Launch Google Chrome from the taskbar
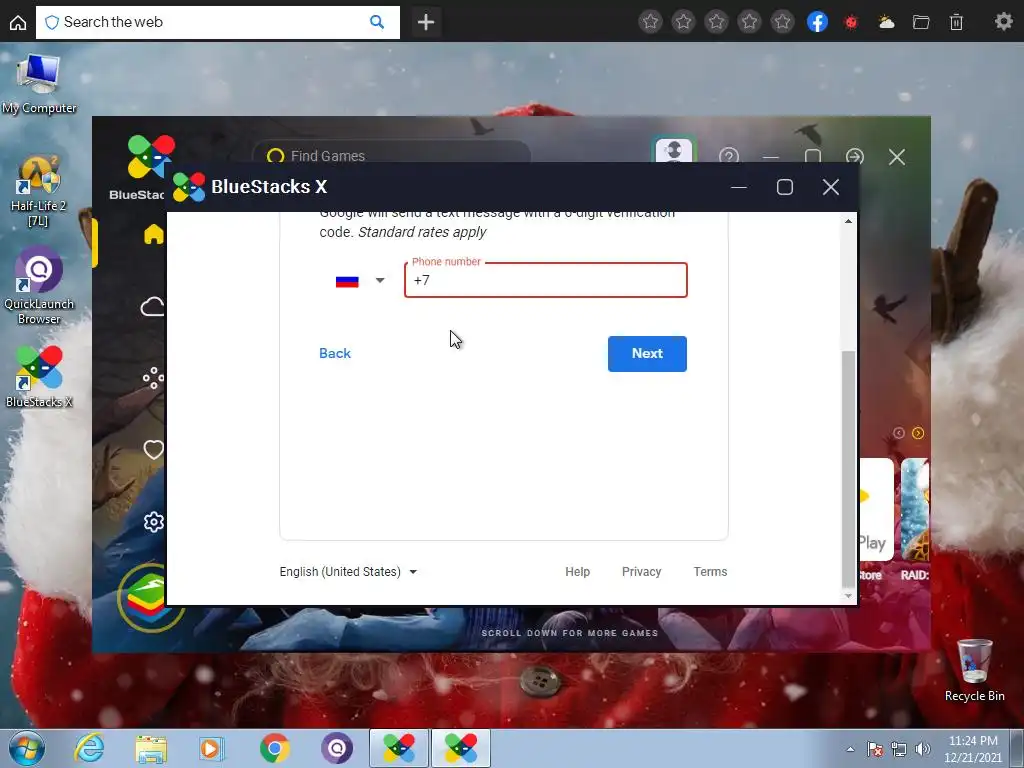Screen dimensions: 1024x768 (x=274, y=748)
